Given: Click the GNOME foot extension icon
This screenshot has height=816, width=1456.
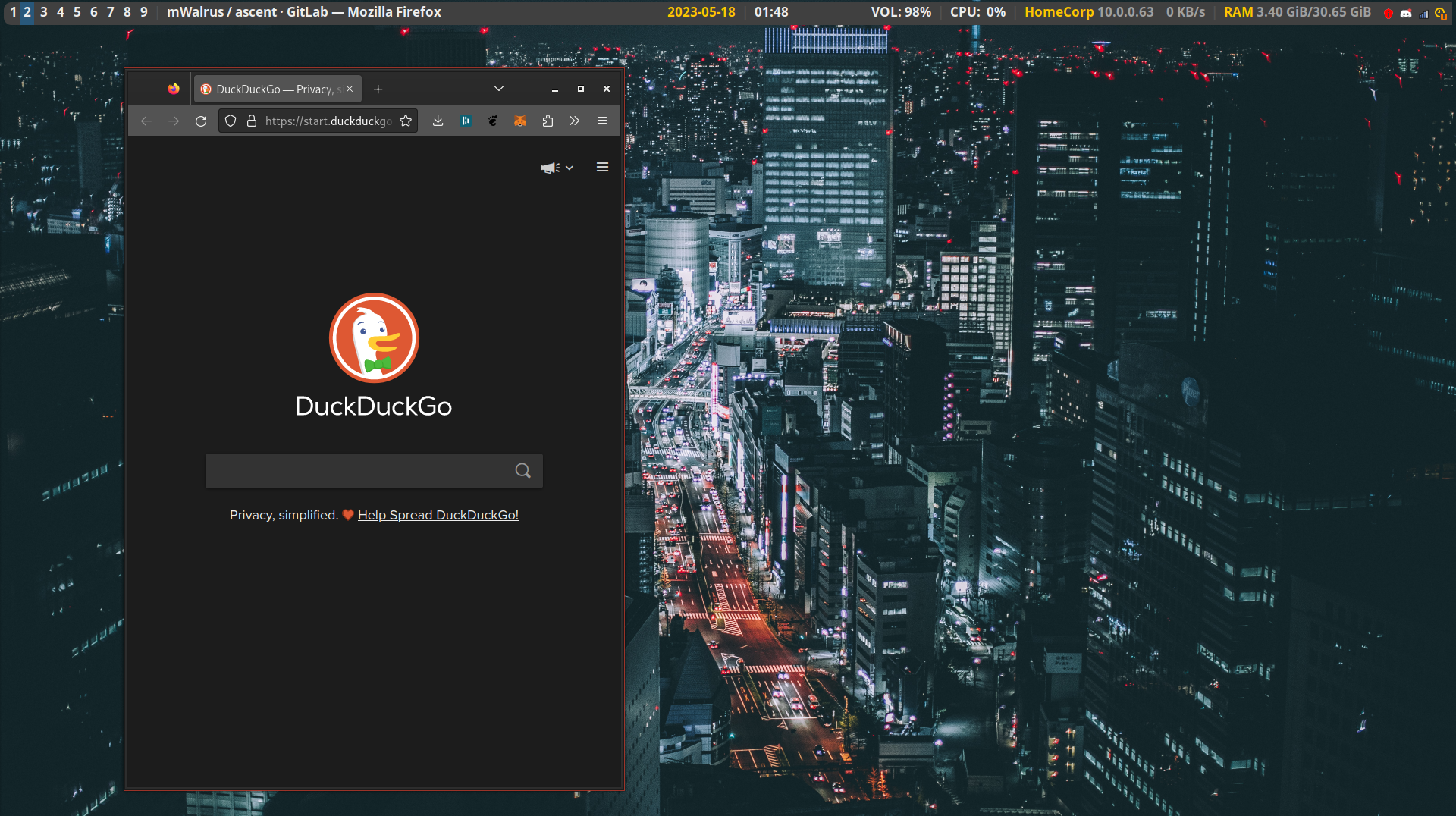Looking at the screenshot, I should pyautogui.click(x=493, y=121).
